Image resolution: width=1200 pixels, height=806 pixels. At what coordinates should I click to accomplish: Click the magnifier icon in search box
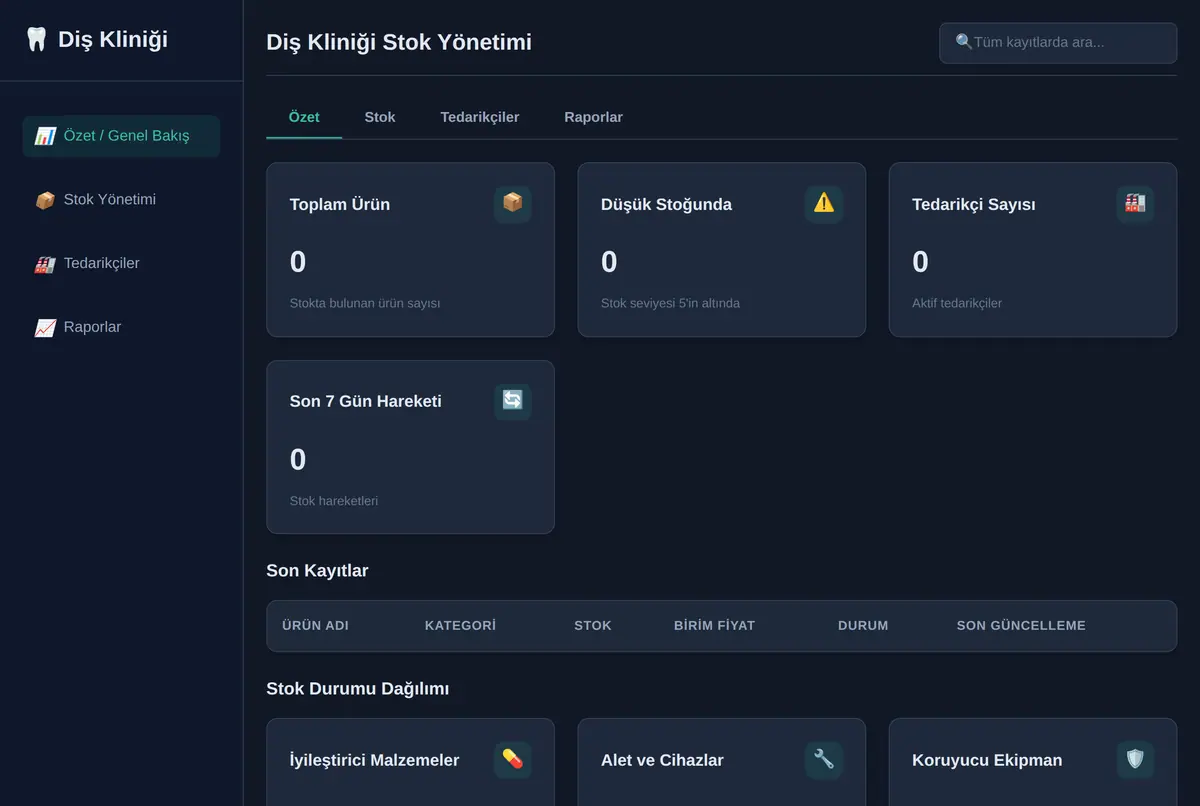point(964,42)
